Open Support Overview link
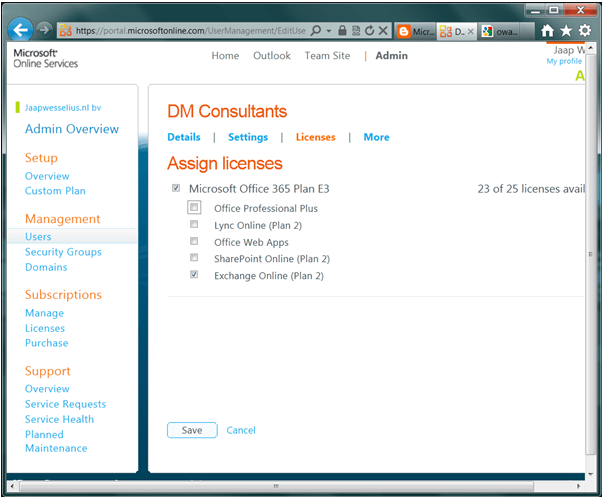This screenshot has height=497, width=602. tap(47, 389)
